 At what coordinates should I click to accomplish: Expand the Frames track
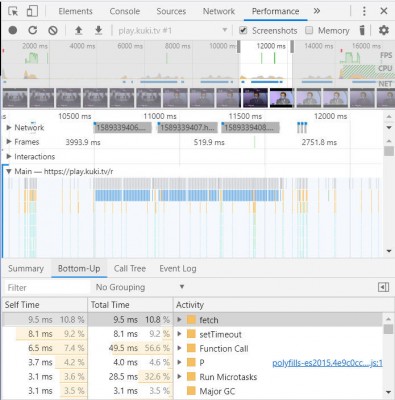click(x=9, y=142)
